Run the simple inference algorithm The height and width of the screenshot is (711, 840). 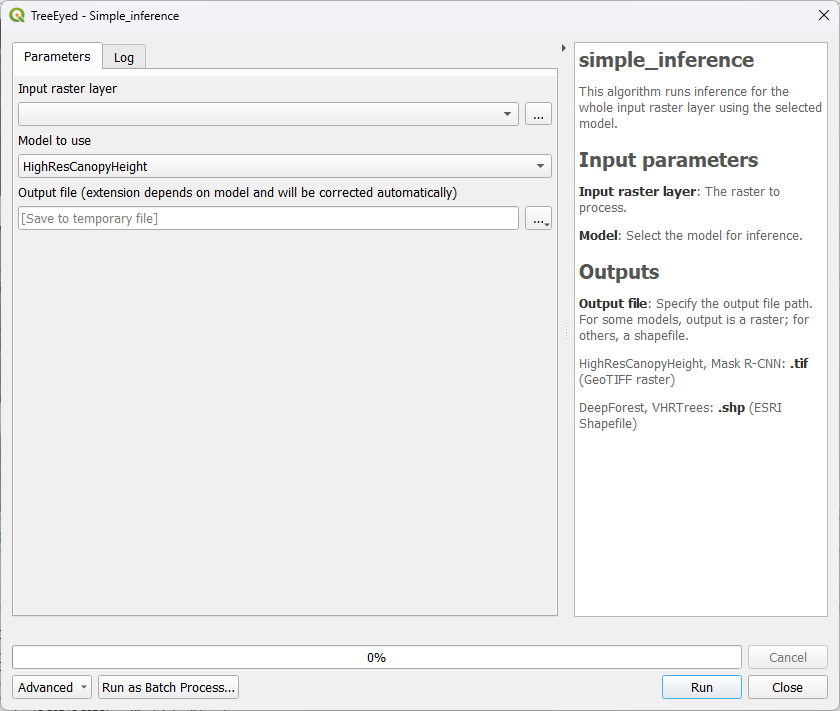[702, 687]
